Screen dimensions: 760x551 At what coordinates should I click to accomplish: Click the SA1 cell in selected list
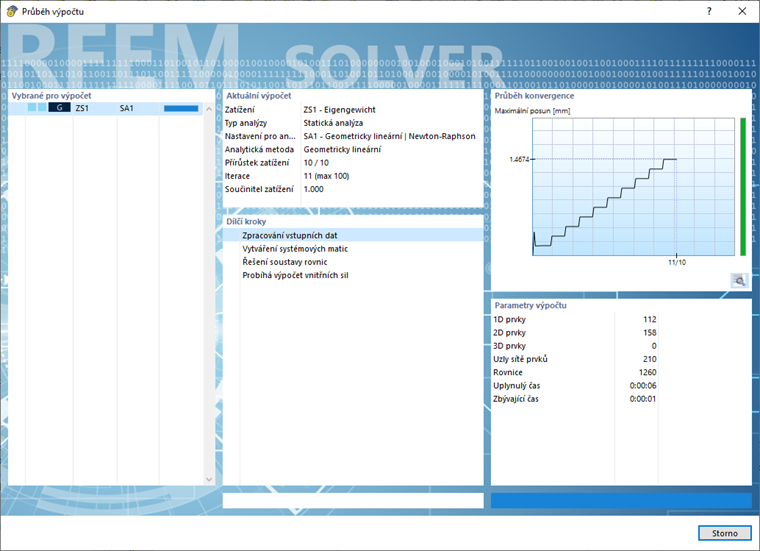coord(127,108)
